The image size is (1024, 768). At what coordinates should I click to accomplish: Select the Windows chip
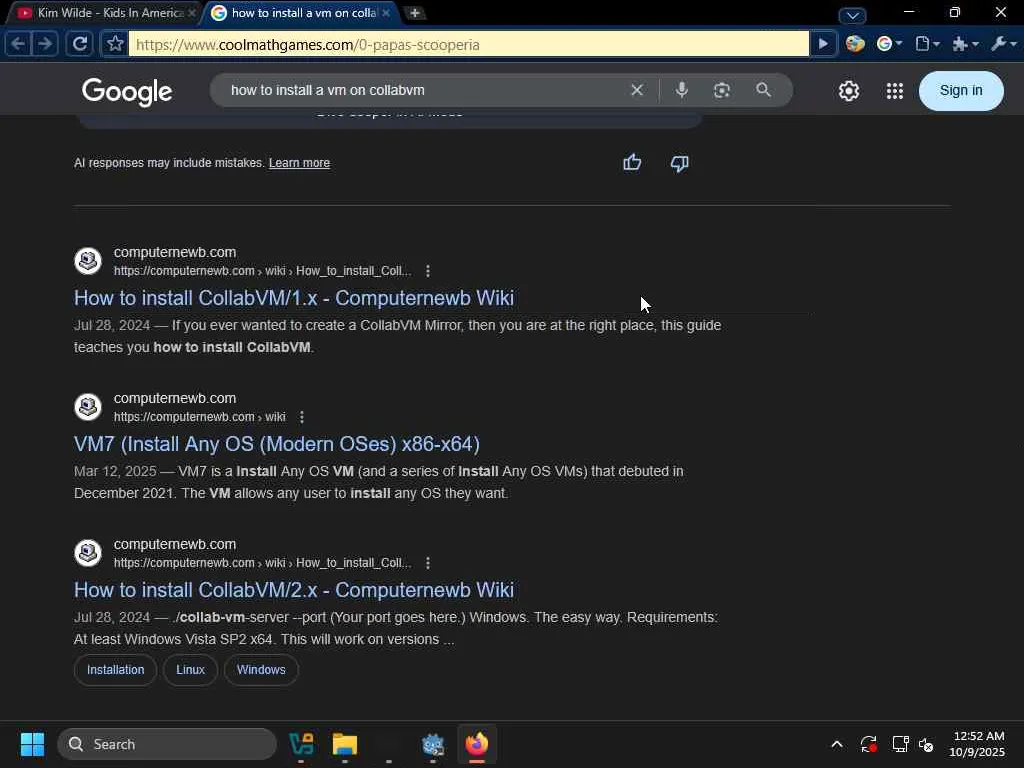261,669
